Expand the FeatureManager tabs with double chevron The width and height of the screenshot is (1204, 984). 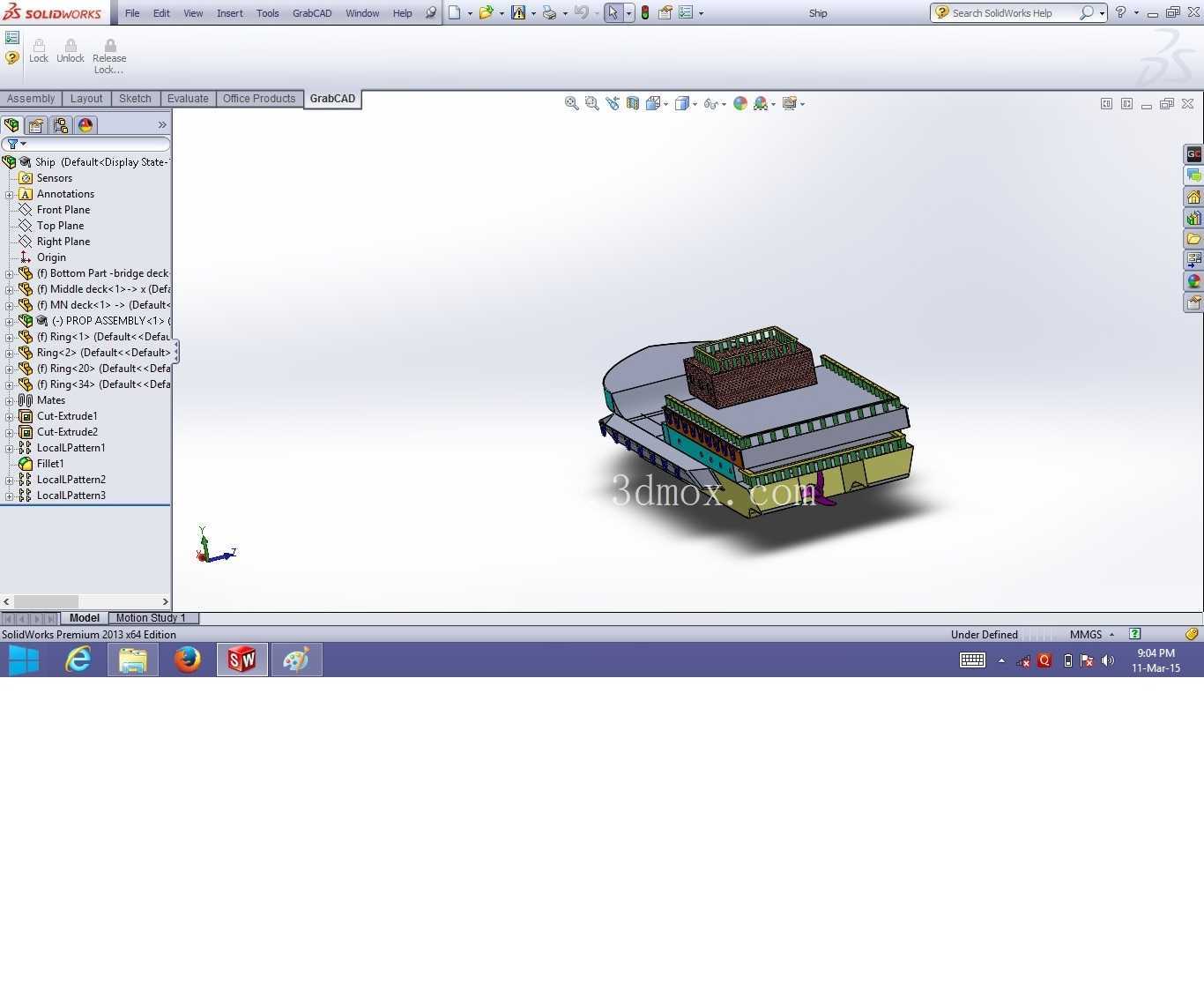[162, 125]
